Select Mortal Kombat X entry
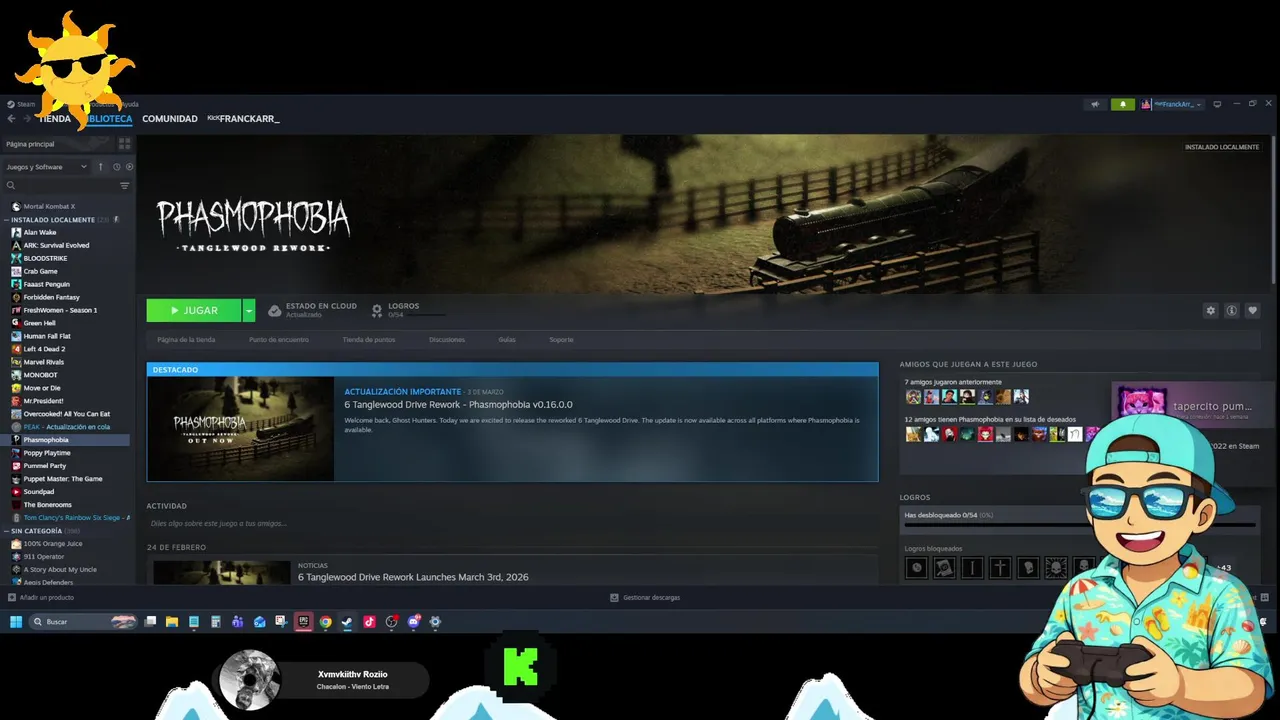Screen dimensions: 1280x720 [49, 206]
